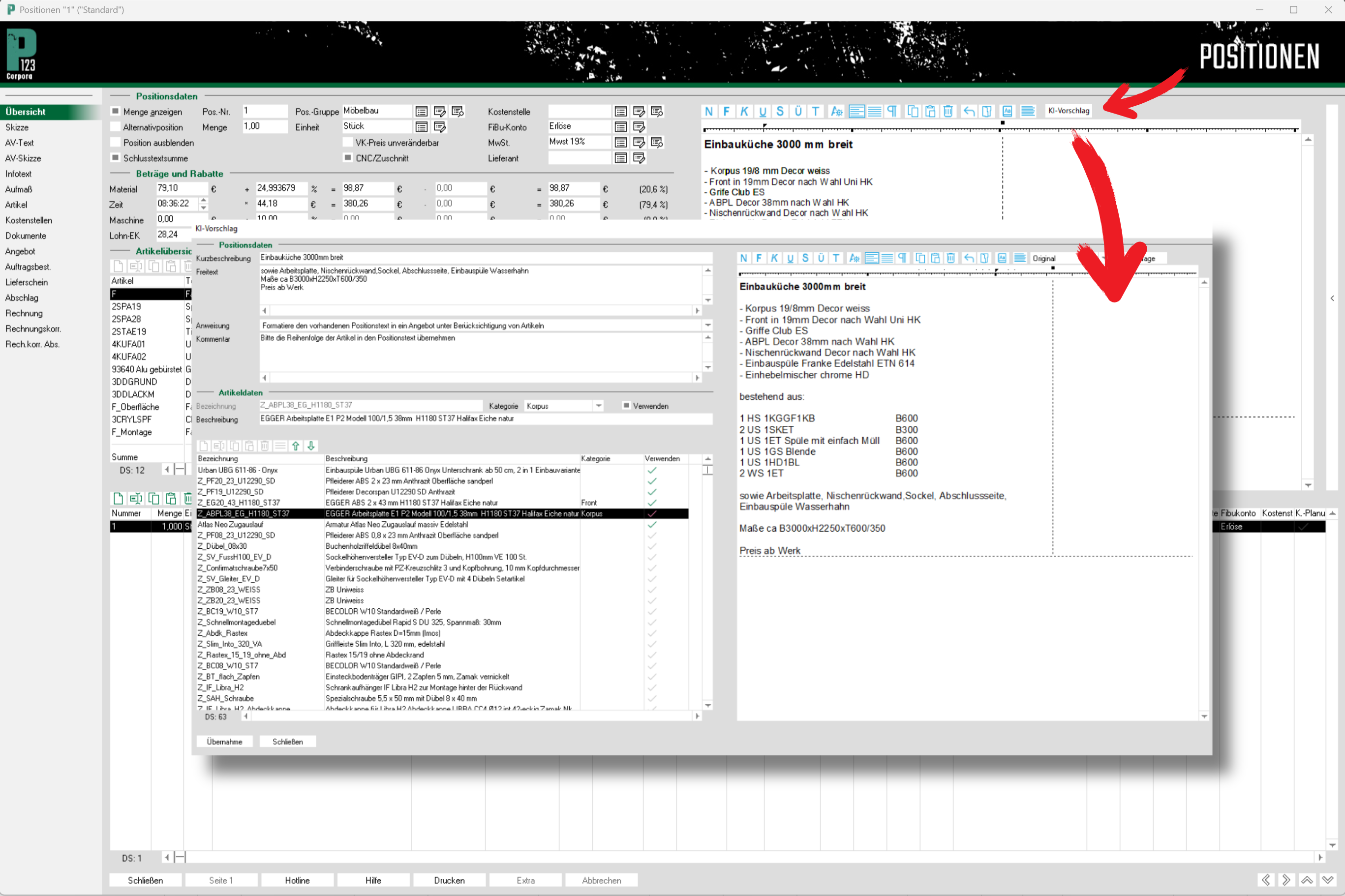Click the Kommentar text field
Screen dimensions: 1345x896
coord(481,352)
